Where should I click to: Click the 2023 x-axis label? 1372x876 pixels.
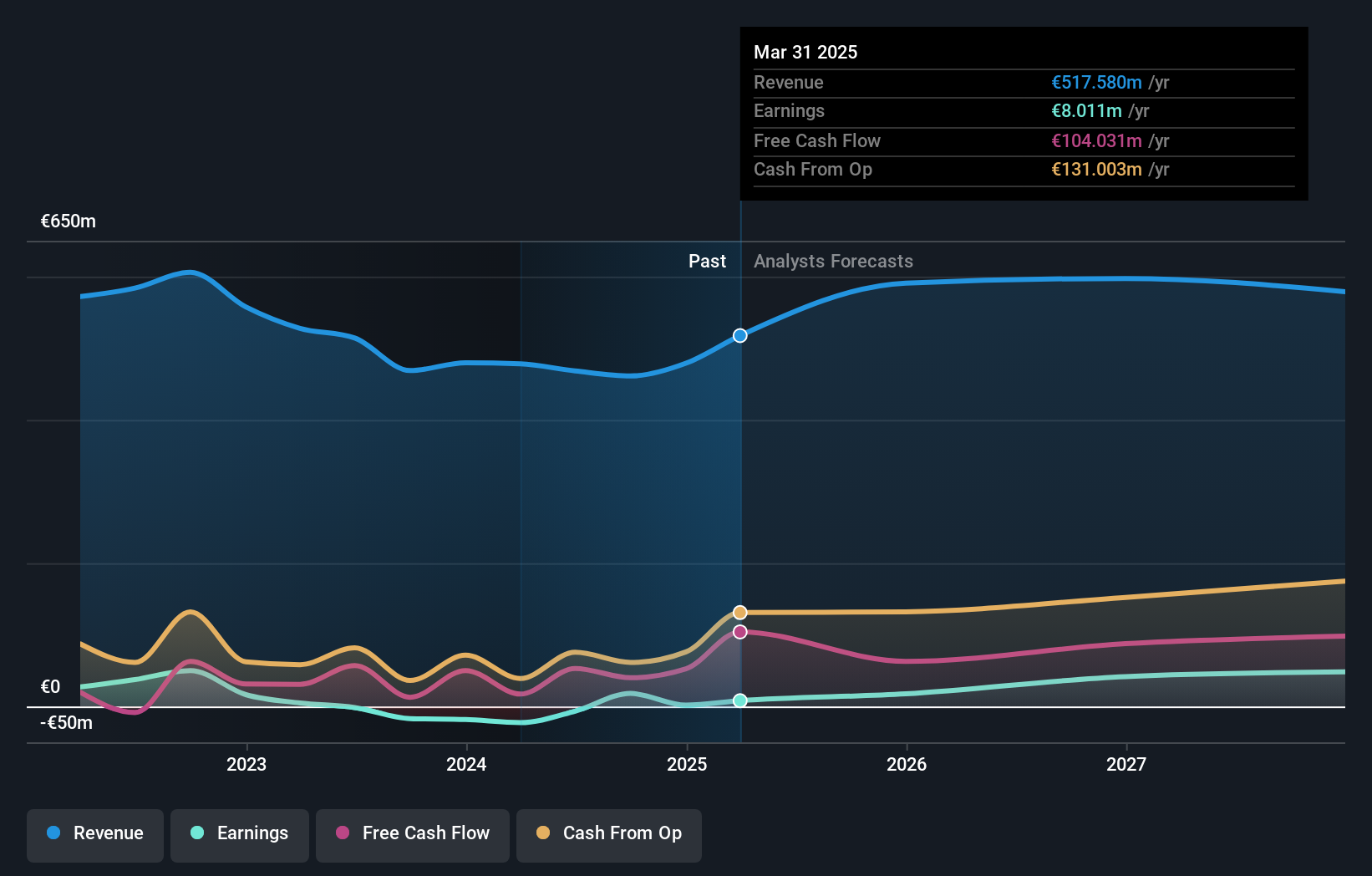246,764
